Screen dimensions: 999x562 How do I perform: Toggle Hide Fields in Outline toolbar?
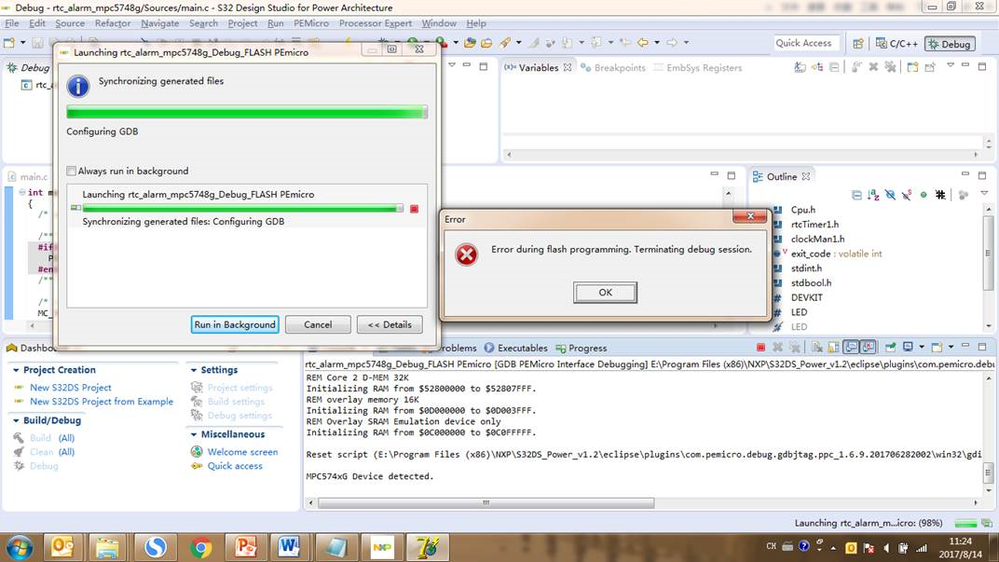pos(890,195)
